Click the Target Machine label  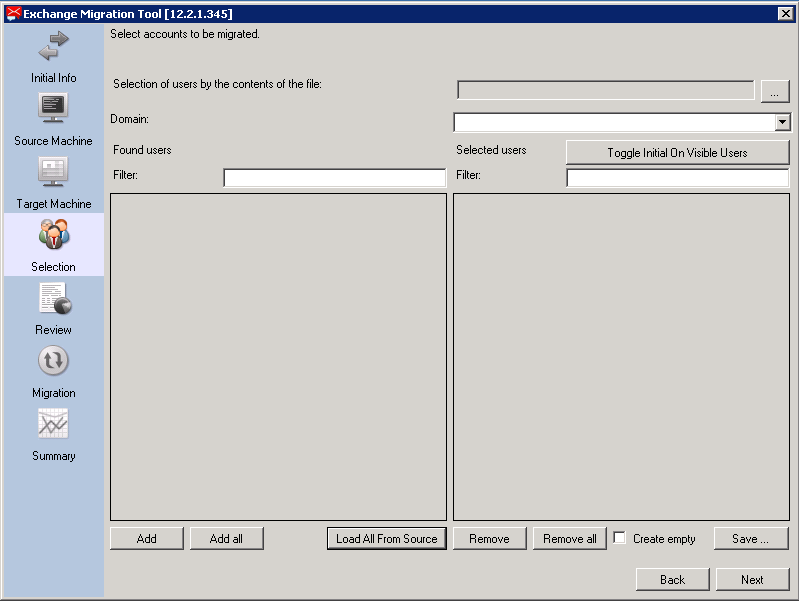(54, 204)
